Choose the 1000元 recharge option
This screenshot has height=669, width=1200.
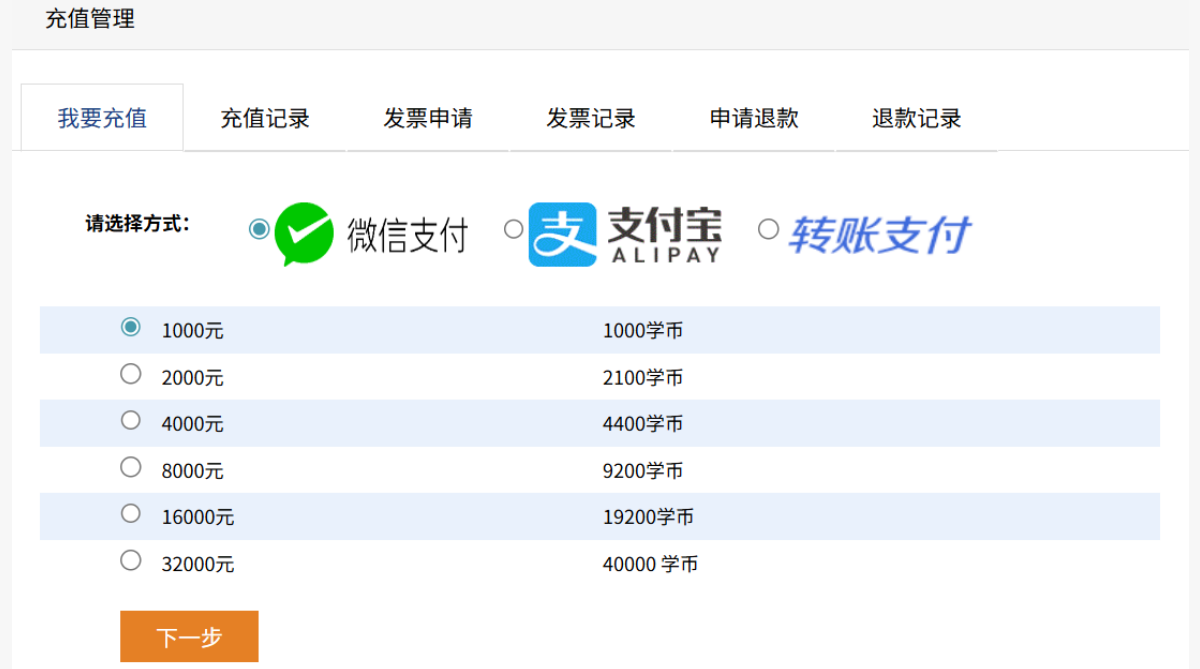coord(131,327)
